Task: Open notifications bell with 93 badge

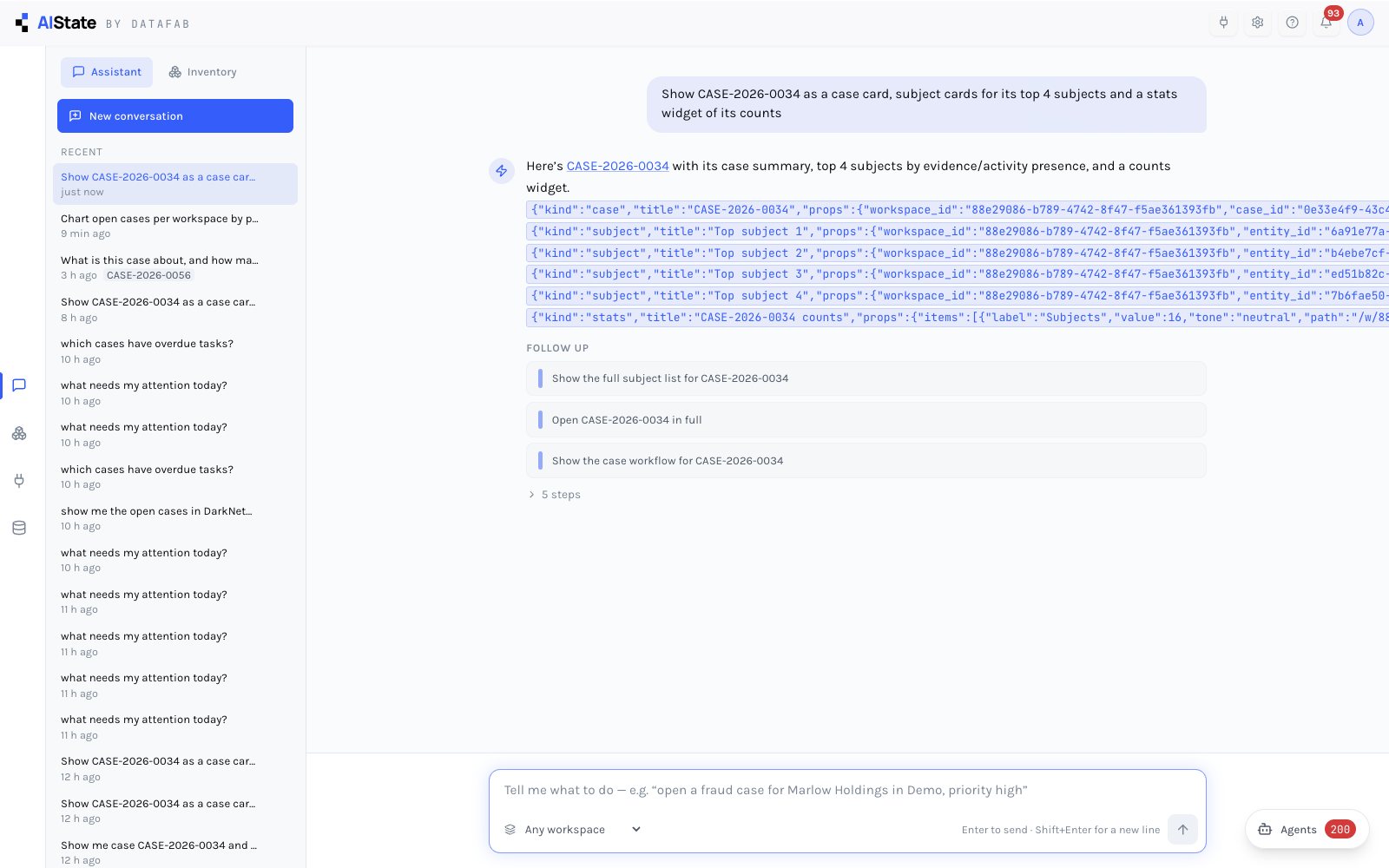Action: [1326, 23]
